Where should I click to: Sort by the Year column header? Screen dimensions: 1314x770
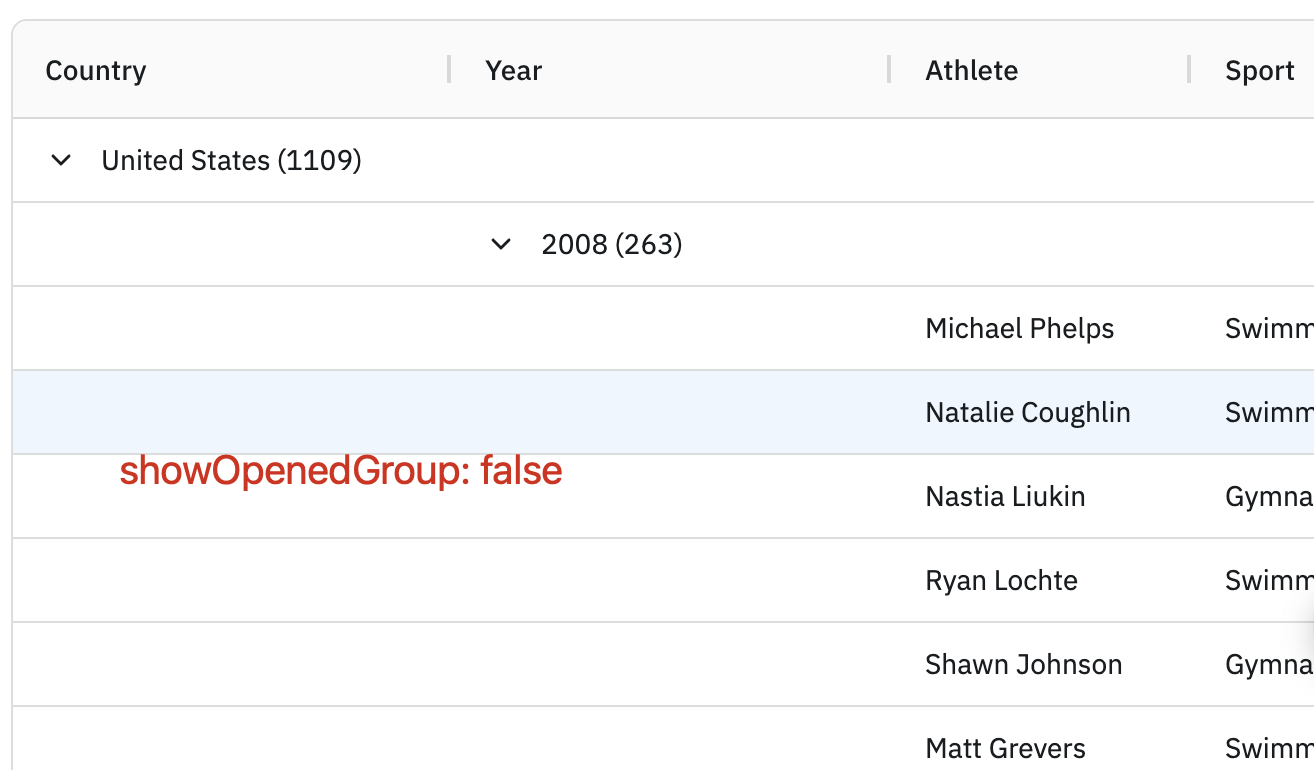coord(514,71)
